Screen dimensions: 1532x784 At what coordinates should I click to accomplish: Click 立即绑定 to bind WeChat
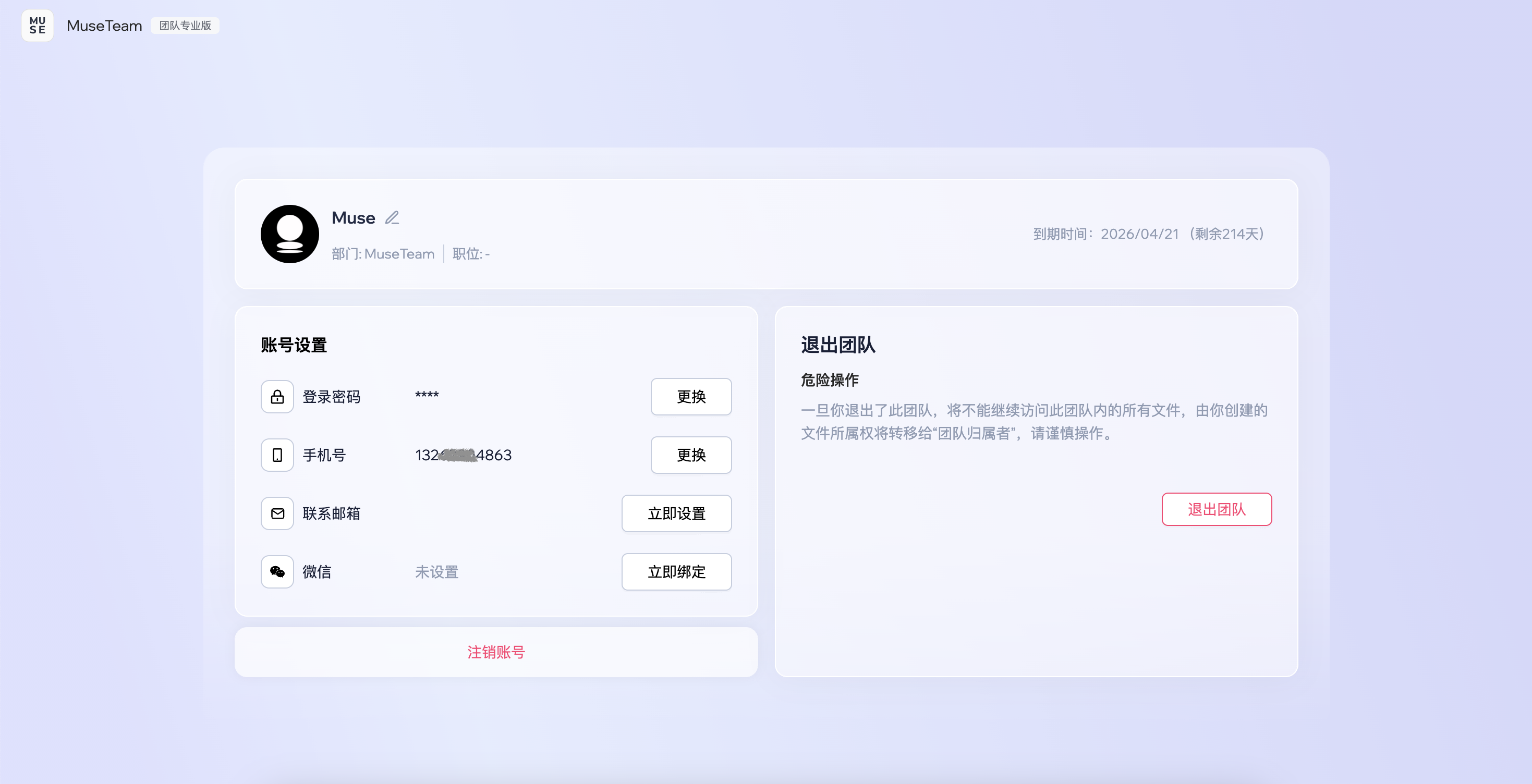[676, 572]
